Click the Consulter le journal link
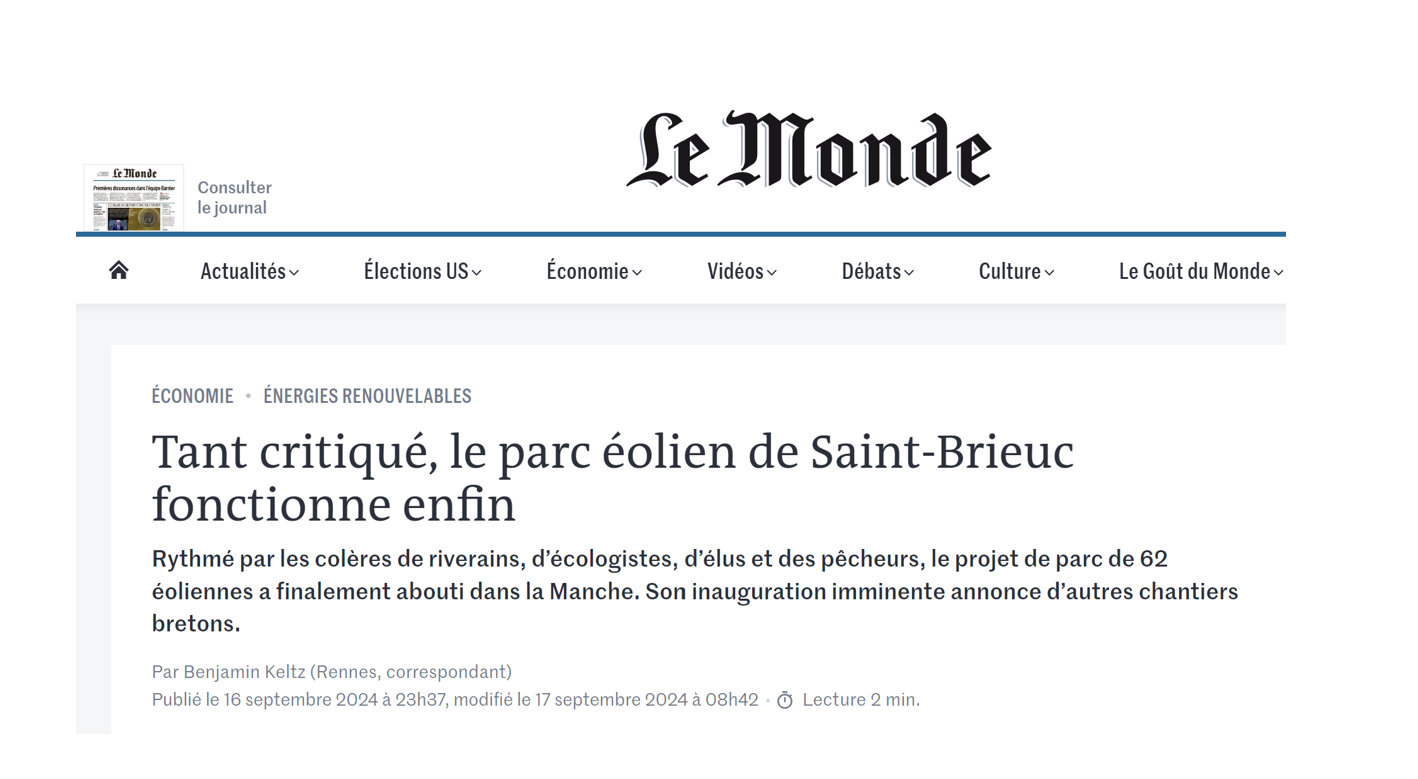The image size is (1418, 779). 234,198
